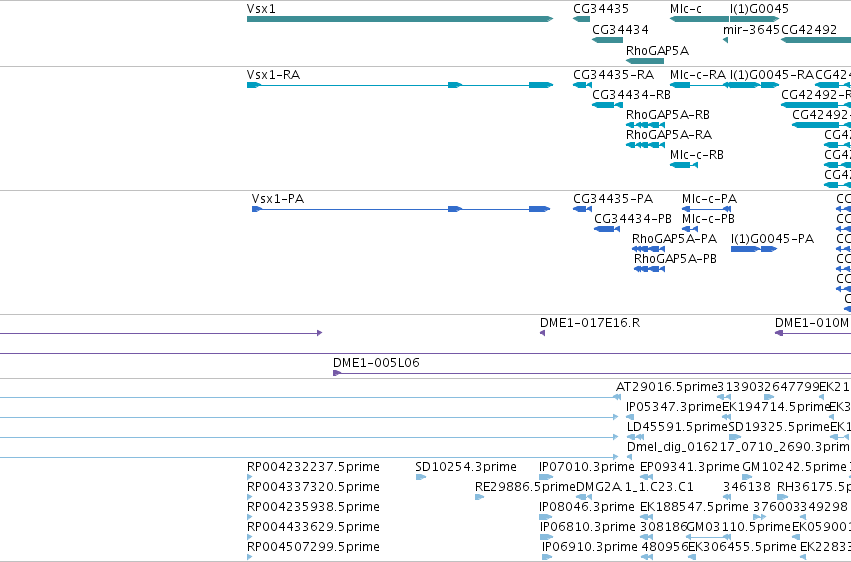Viewport: 851px width, 562px height.
Task: Click the CG34435-RA transcript
Action: 582,85
